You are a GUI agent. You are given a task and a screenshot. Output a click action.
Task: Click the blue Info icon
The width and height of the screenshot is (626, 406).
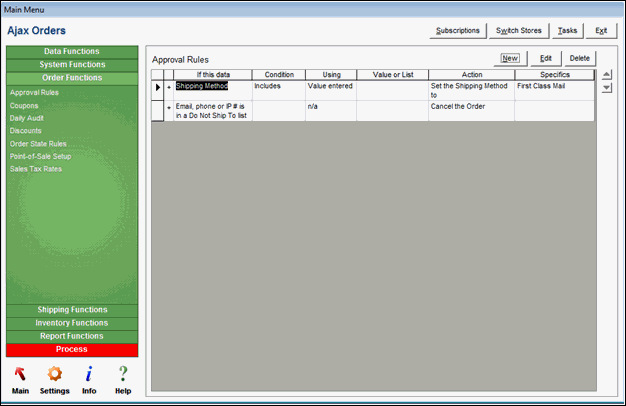pyautogui.click(x=89, y=374)
